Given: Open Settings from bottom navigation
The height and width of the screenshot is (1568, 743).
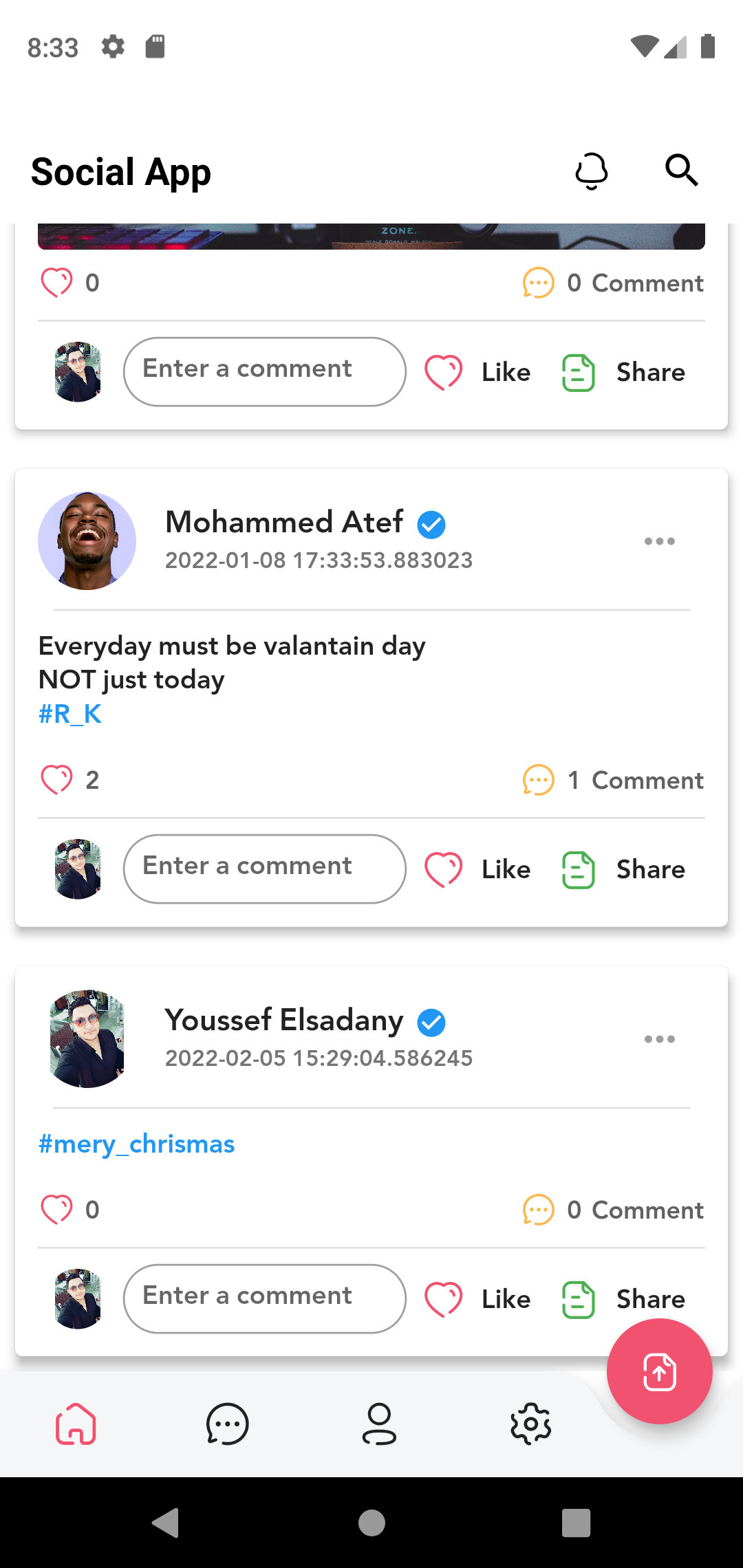Looking at the screenshot, I should tap(530, 1425).
